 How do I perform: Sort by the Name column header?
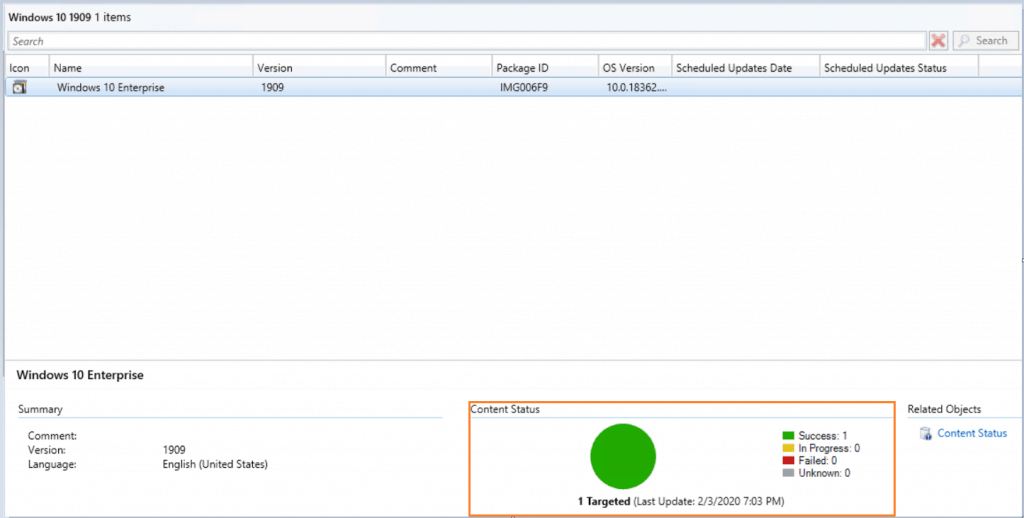point(151,68)
